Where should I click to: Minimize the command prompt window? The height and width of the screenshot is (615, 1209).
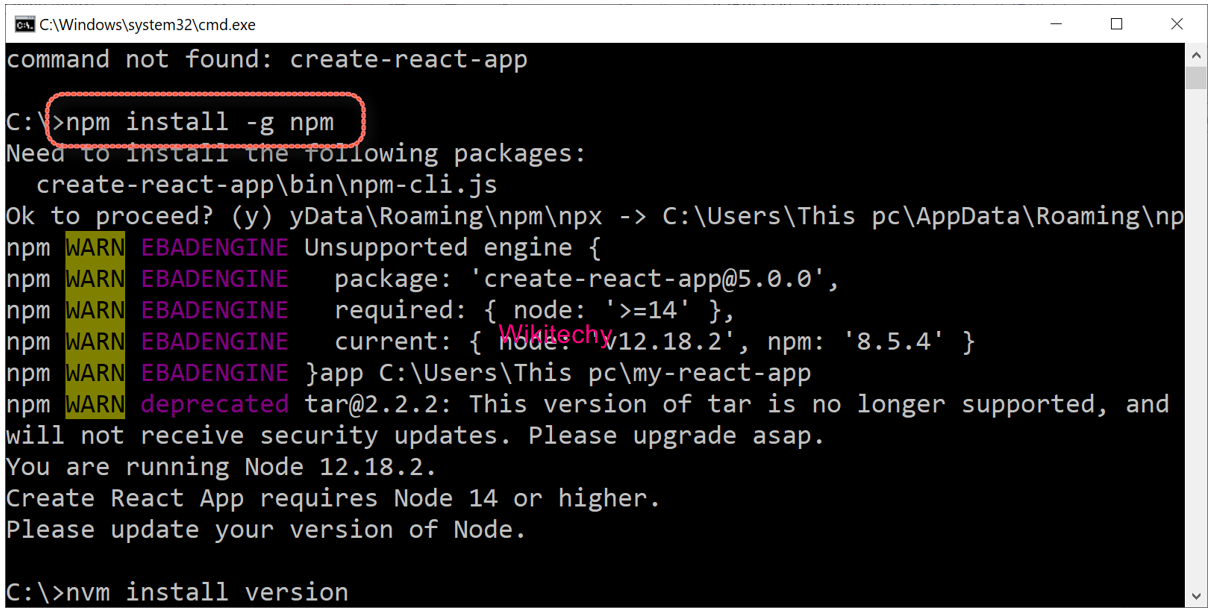point(1060,24)
